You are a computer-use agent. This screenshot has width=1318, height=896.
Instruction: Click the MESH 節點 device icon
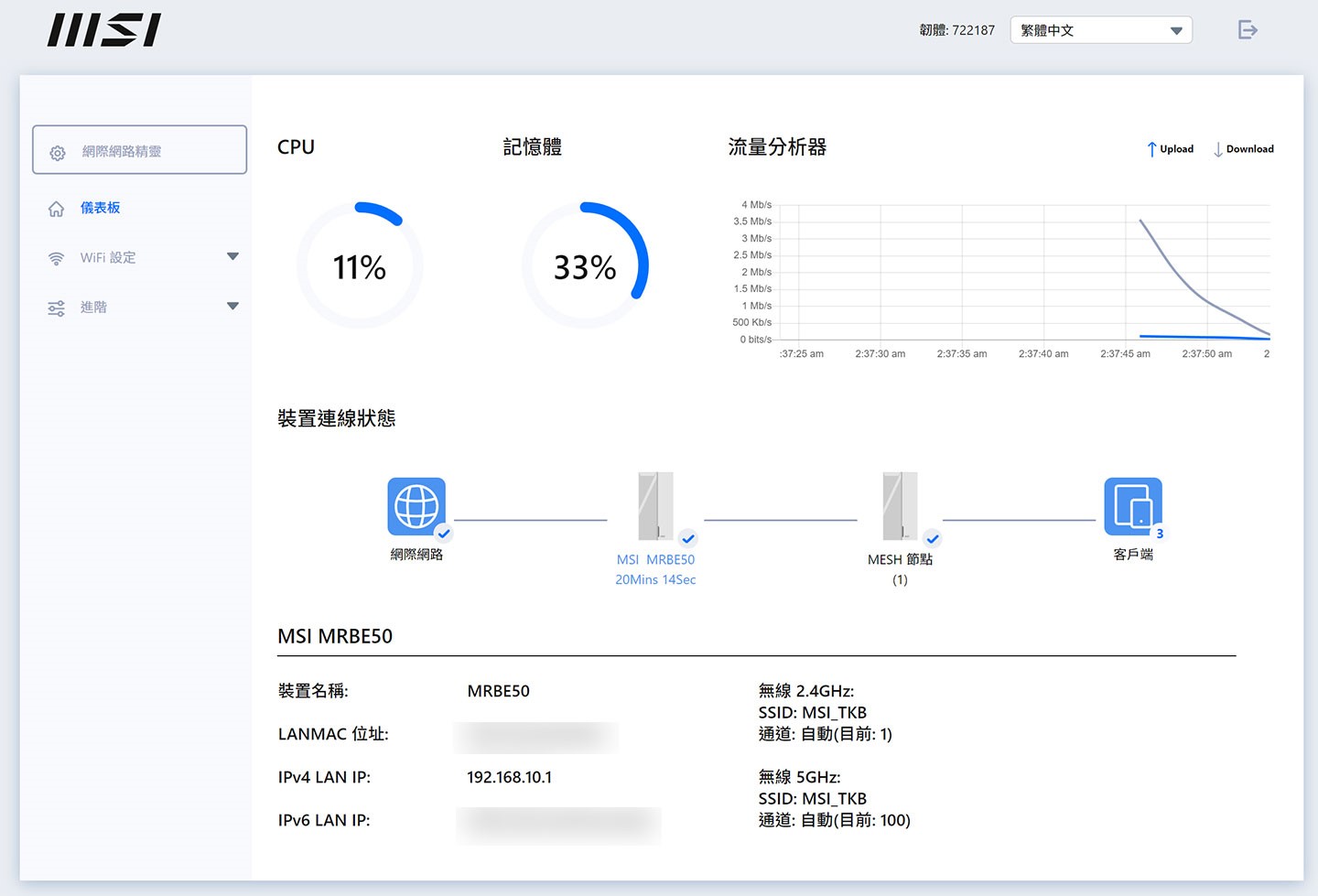pyautogui.click(x=901, y=506)
